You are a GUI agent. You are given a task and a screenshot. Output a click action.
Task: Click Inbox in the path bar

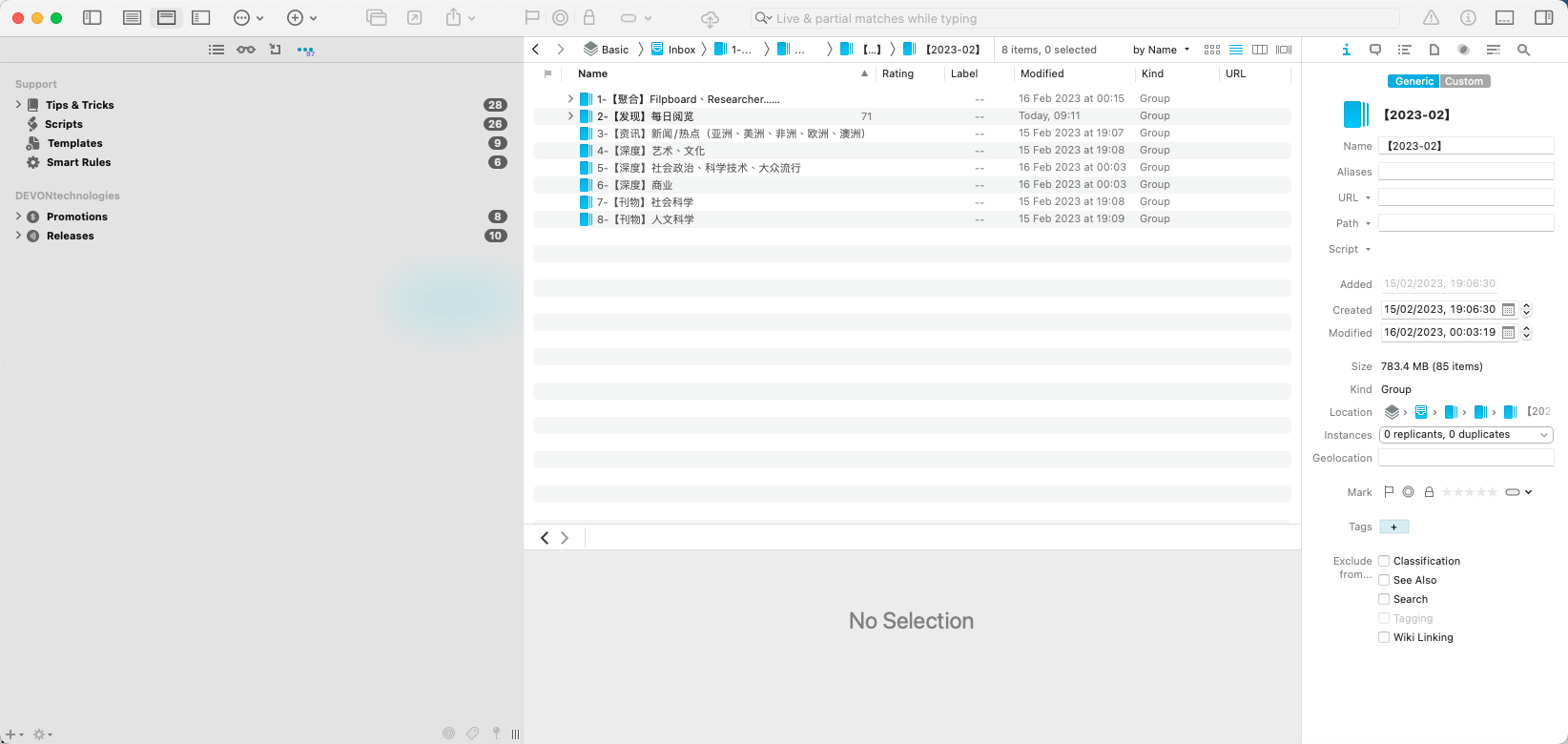click(x=681, y=50)
